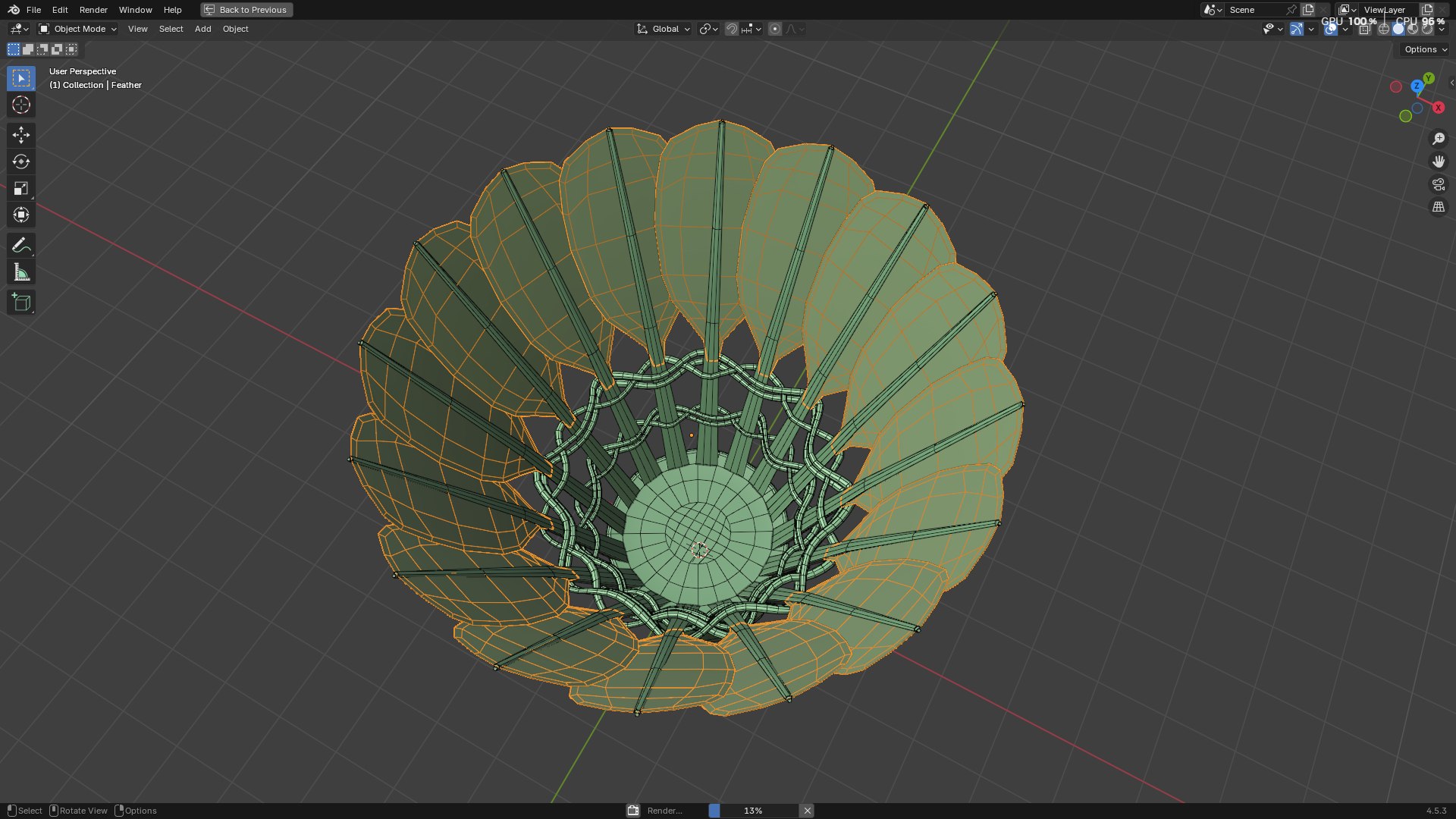Switch to Rendered viewport shading
The image size is (1456, 819).
point(1427,29)
